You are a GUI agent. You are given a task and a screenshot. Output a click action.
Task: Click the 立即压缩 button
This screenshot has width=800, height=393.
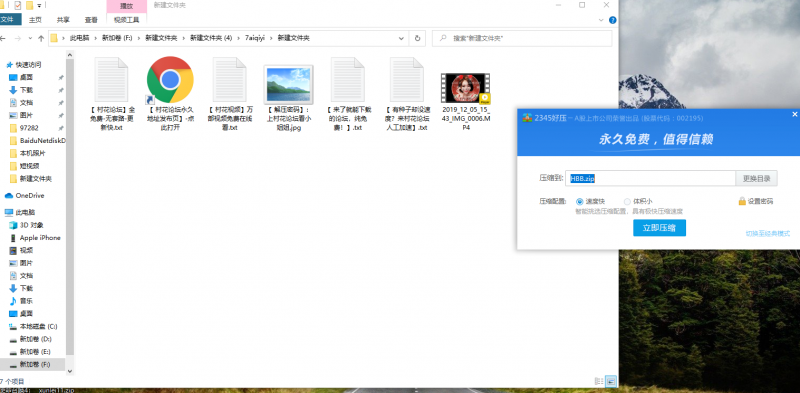[659, 228]
